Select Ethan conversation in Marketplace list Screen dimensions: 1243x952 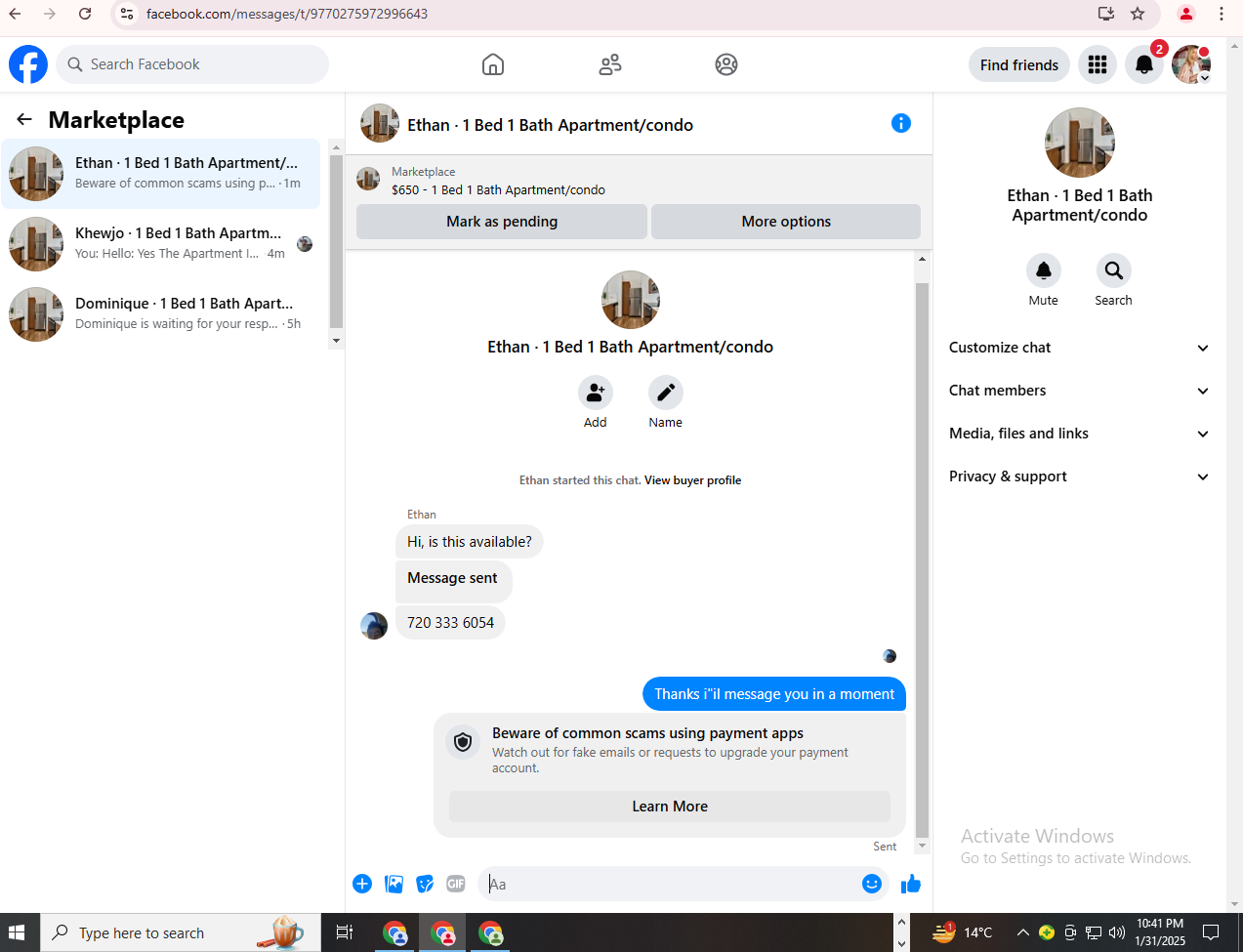161,174
